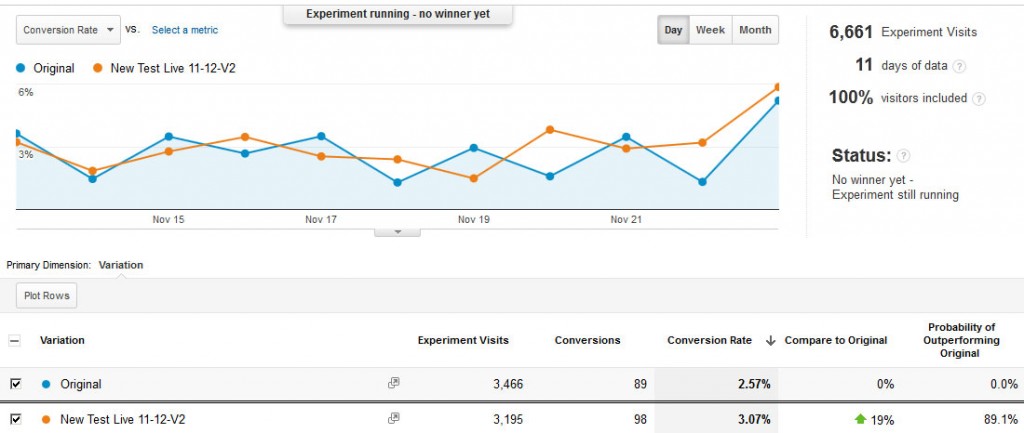1024x433 pixels.
Task: Uncheck the Original variation checkbox
Action: pyautogui.click(x=15, y=384)
